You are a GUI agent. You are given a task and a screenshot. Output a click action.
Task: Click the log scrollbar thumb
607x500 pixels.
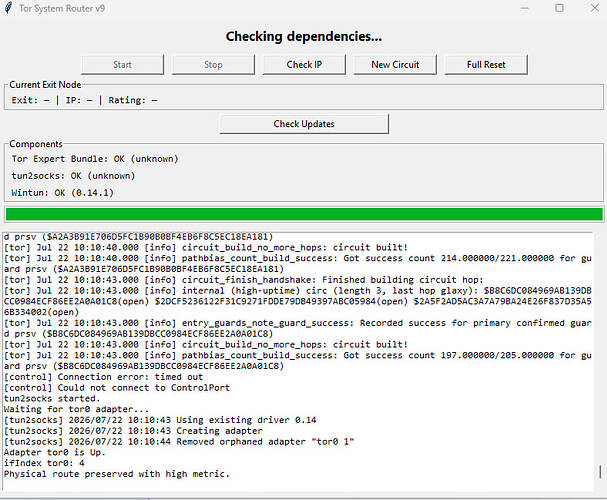(600, 472)
